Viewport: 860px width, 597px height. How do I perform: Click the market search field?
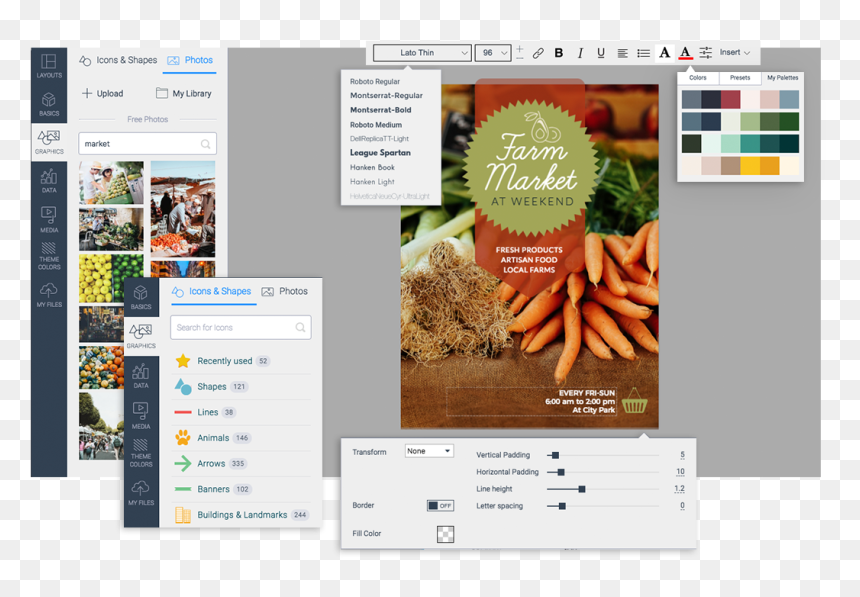tap(148, 144)
